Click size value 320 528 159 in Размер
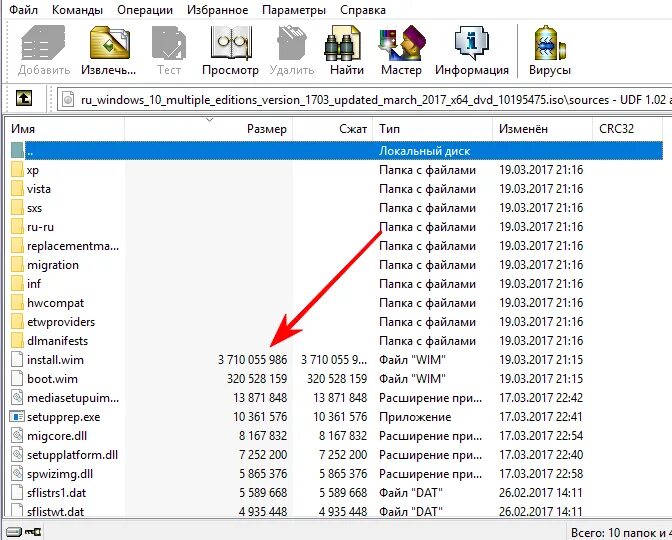The width and height of the screenshot is (672, 540). click(257, 379)
